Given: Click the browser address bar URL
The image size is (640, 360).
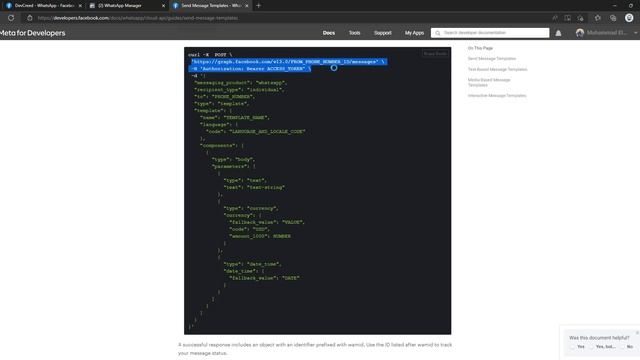Looking at the screenshot, I should (x=138, y=18).
